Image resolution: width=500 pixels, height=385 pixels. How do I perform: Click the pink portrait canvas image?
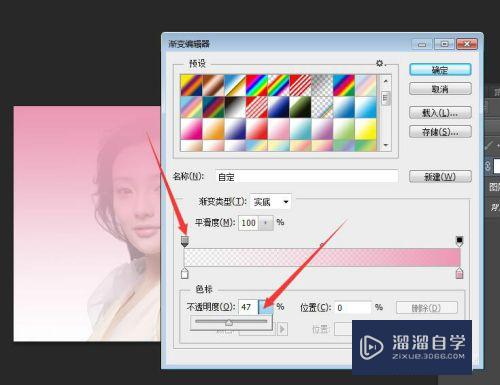coord(87,224)
